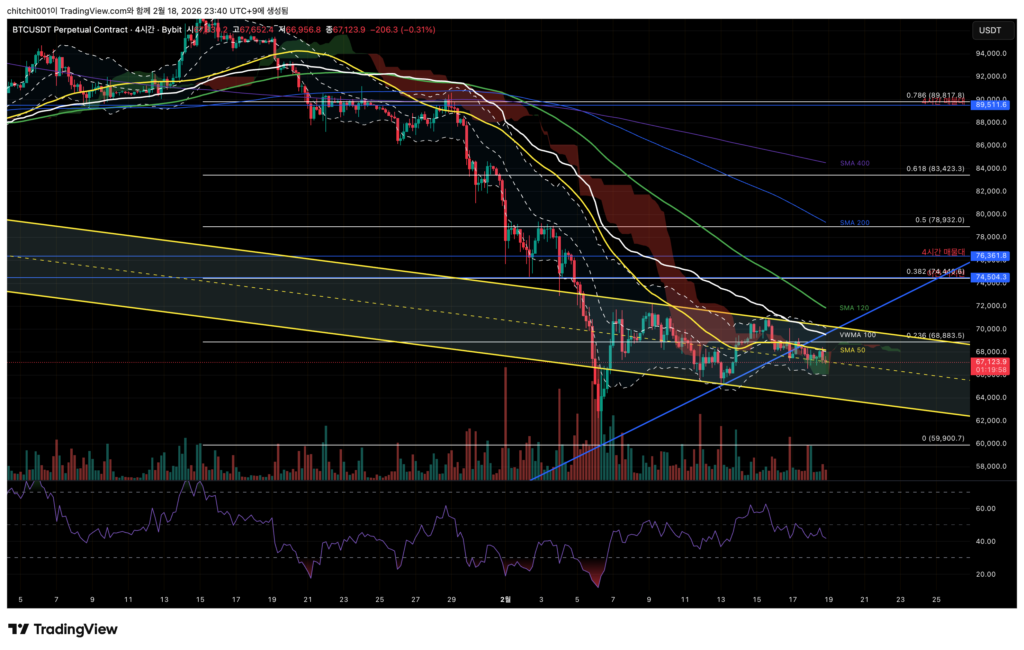Click the BTCUSDT Perpetual Contract symbol title
Viewport: 1024px width, 650px height.
[72, 30]
